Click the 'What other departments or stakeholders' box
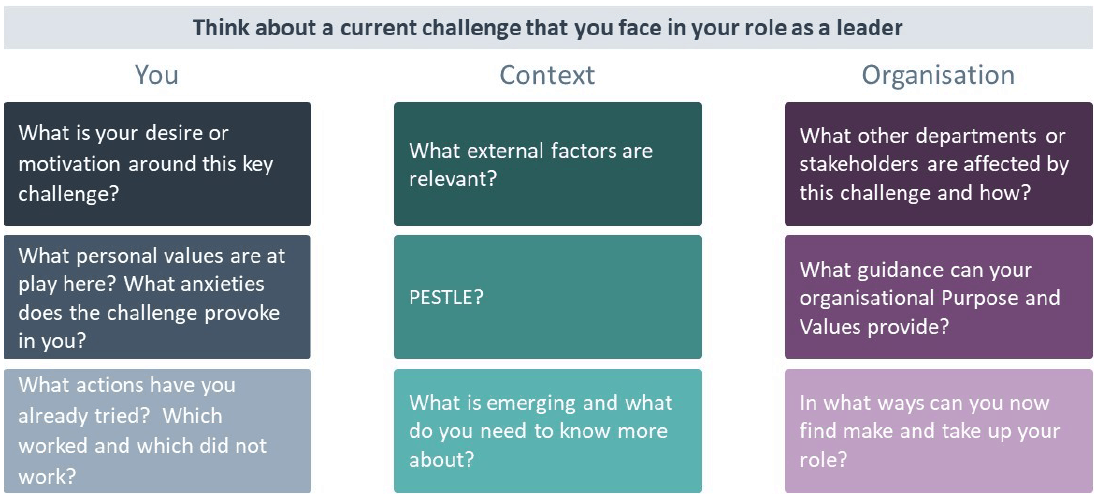This screenshot has width=1099, height=501. [938, 164]
